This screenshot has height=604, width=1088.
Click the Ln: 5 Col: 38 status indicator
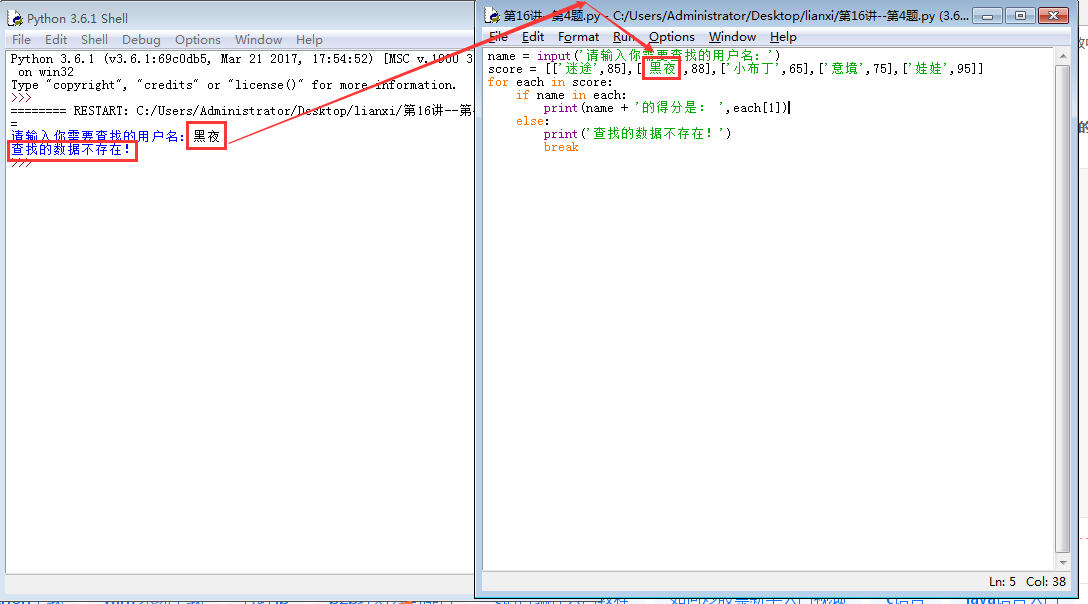1026,581
